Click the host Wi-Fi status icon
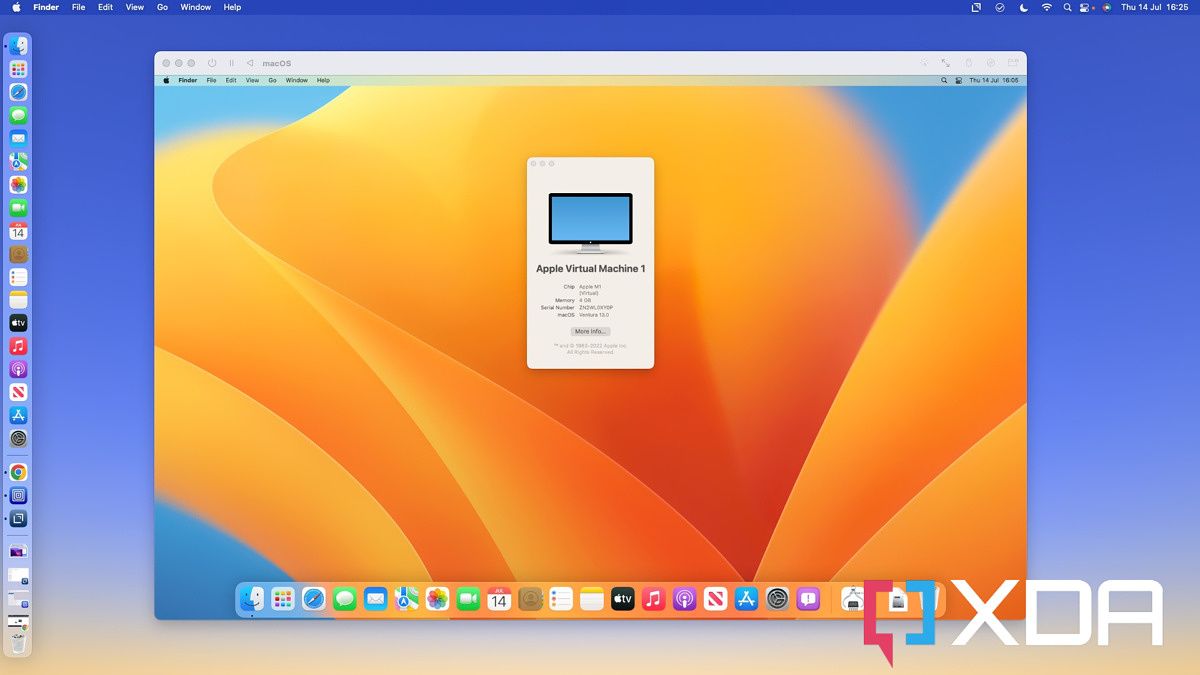 pyautogui.click(x=1047, y=7)
